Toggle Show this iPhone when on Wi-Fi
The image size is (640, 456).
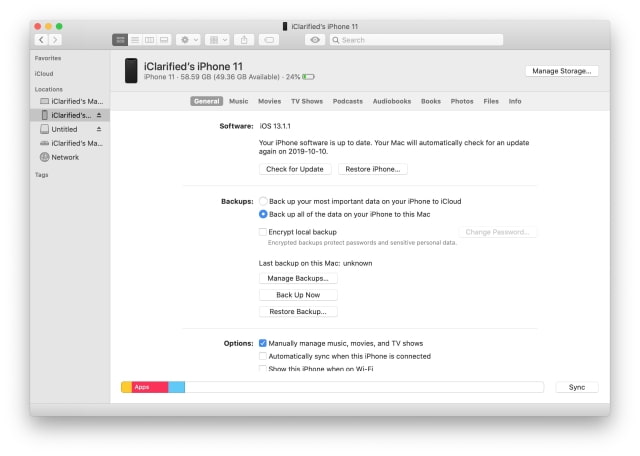[x=263, y=368]
